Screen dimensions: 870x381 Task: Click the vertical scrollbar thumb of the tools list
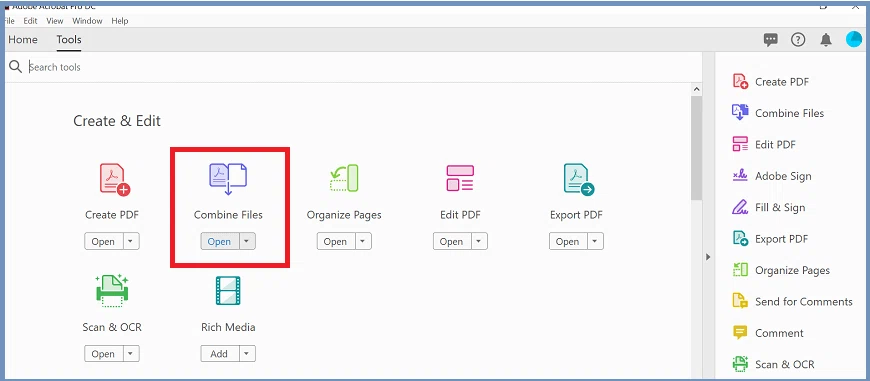(x=696, y=147)
